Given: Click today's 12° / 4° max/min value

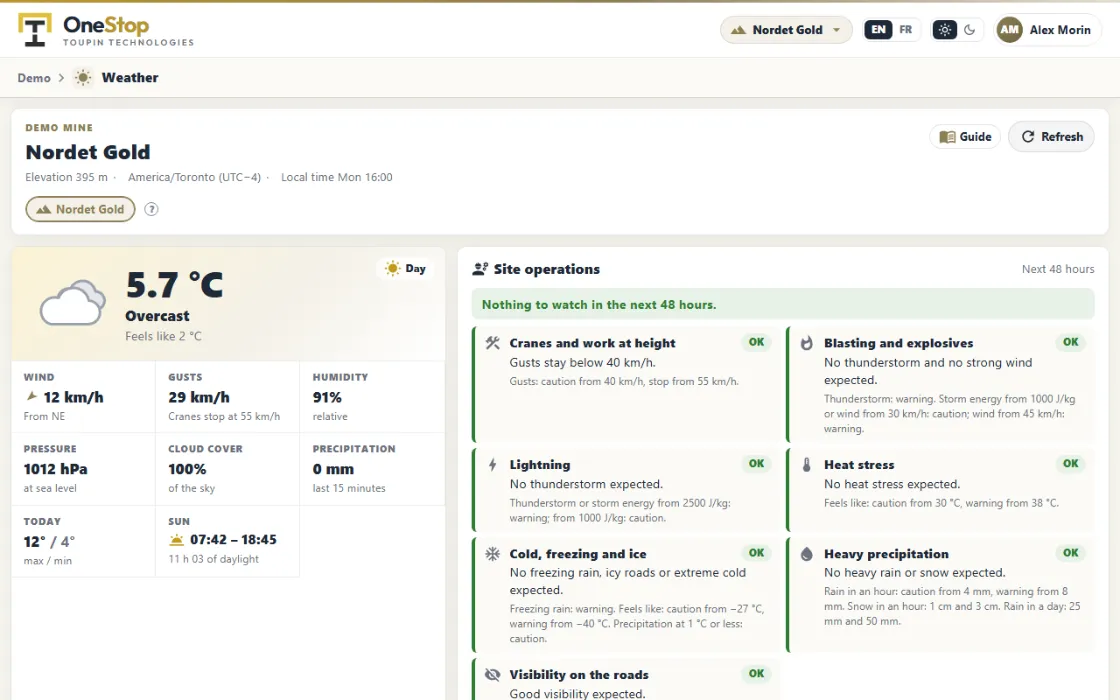Looking at the screenshot, I should 49,541.
